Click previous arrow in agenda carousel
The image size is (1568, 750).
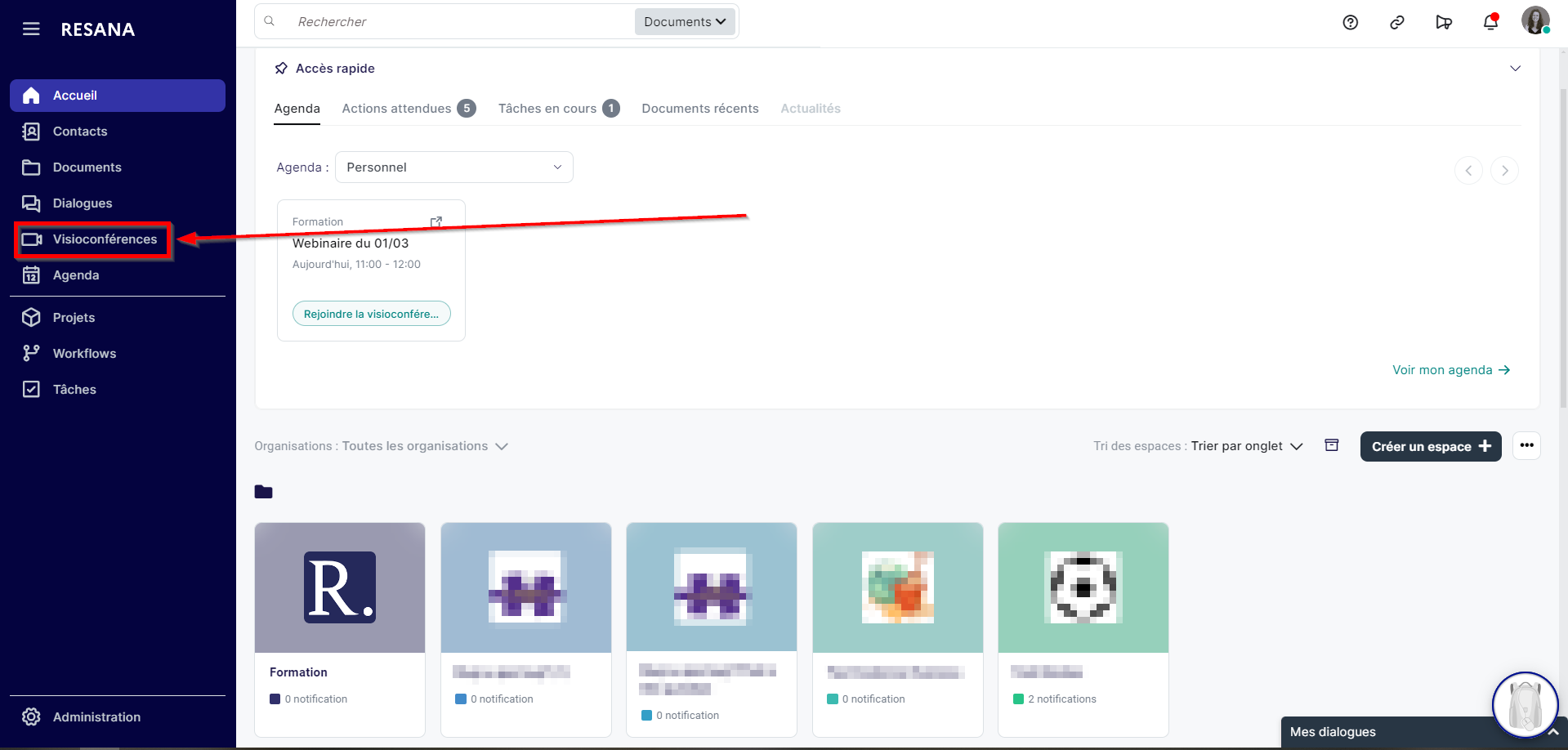1468,171
